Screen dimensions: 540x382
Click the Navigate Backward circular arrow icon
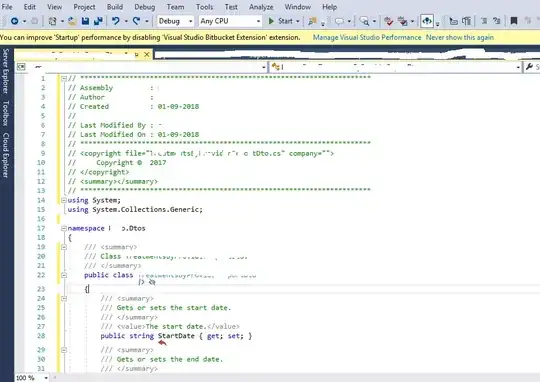[14, 21]
